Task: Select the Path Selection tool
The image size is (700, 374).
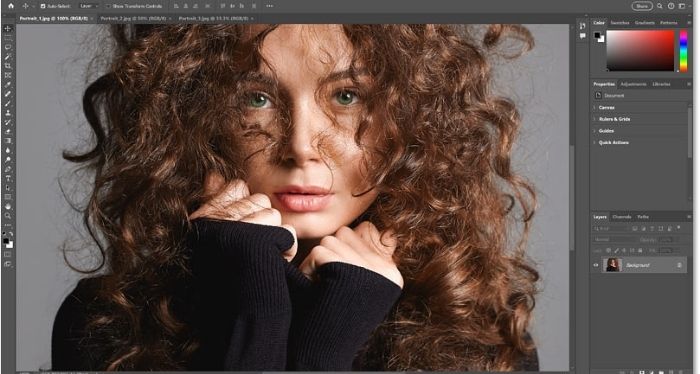Action: 8,187
